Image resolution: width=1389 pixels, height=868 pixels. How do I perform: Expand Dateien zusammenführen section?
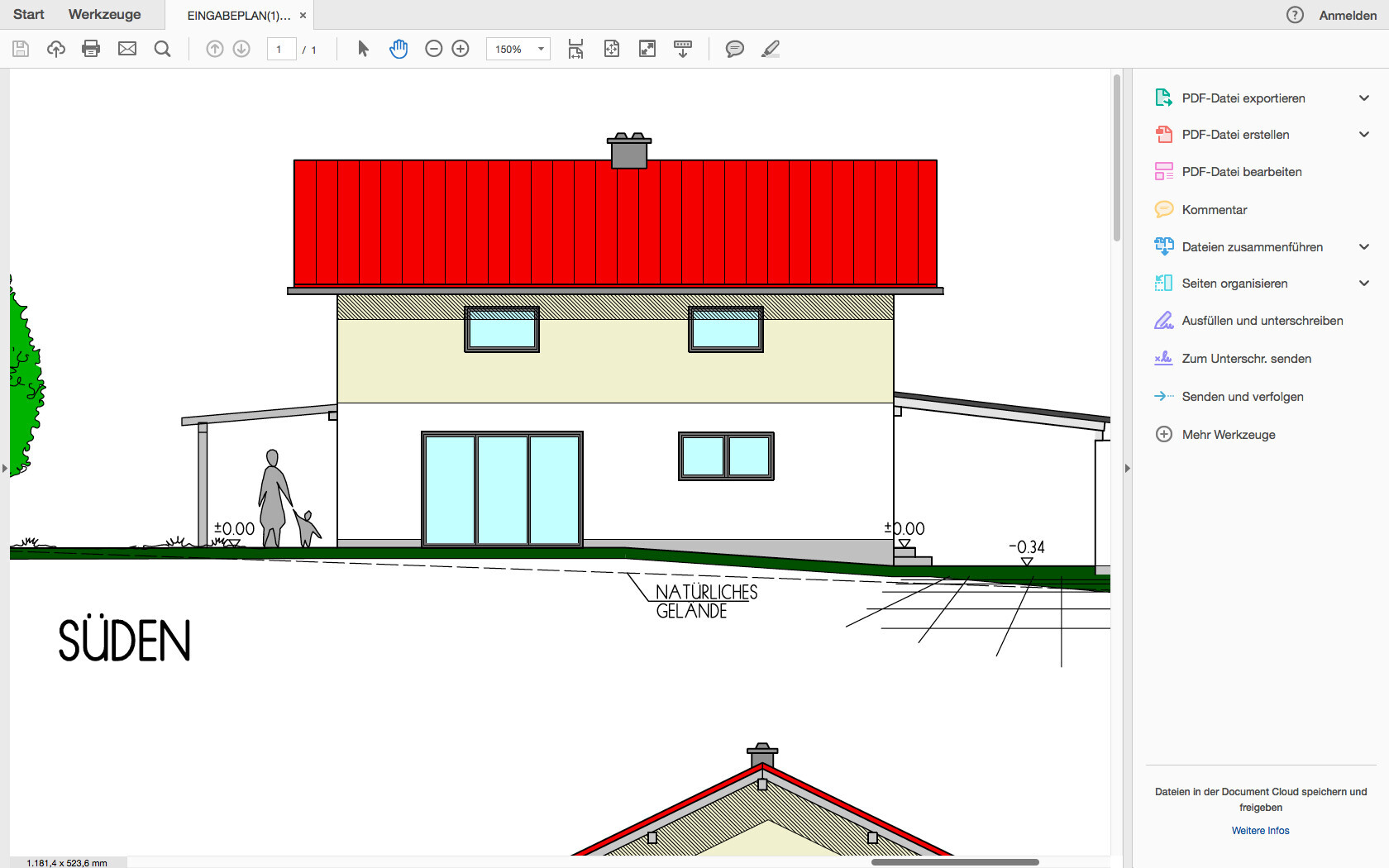click(1363, 247)
